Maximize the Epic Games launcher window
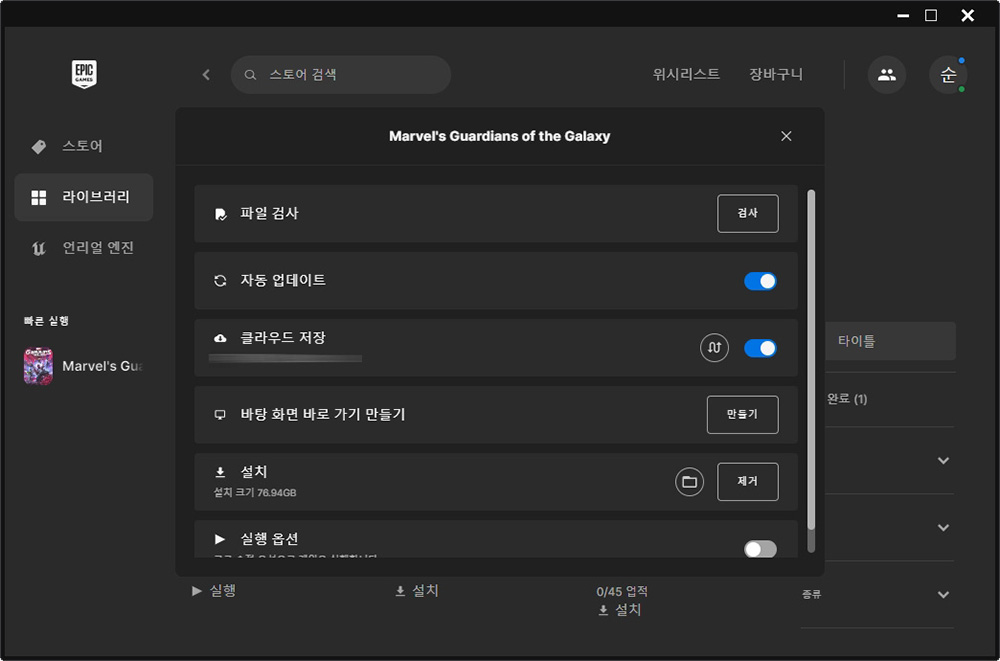This screenshot has height=661, width=1000. pos(931,15)
